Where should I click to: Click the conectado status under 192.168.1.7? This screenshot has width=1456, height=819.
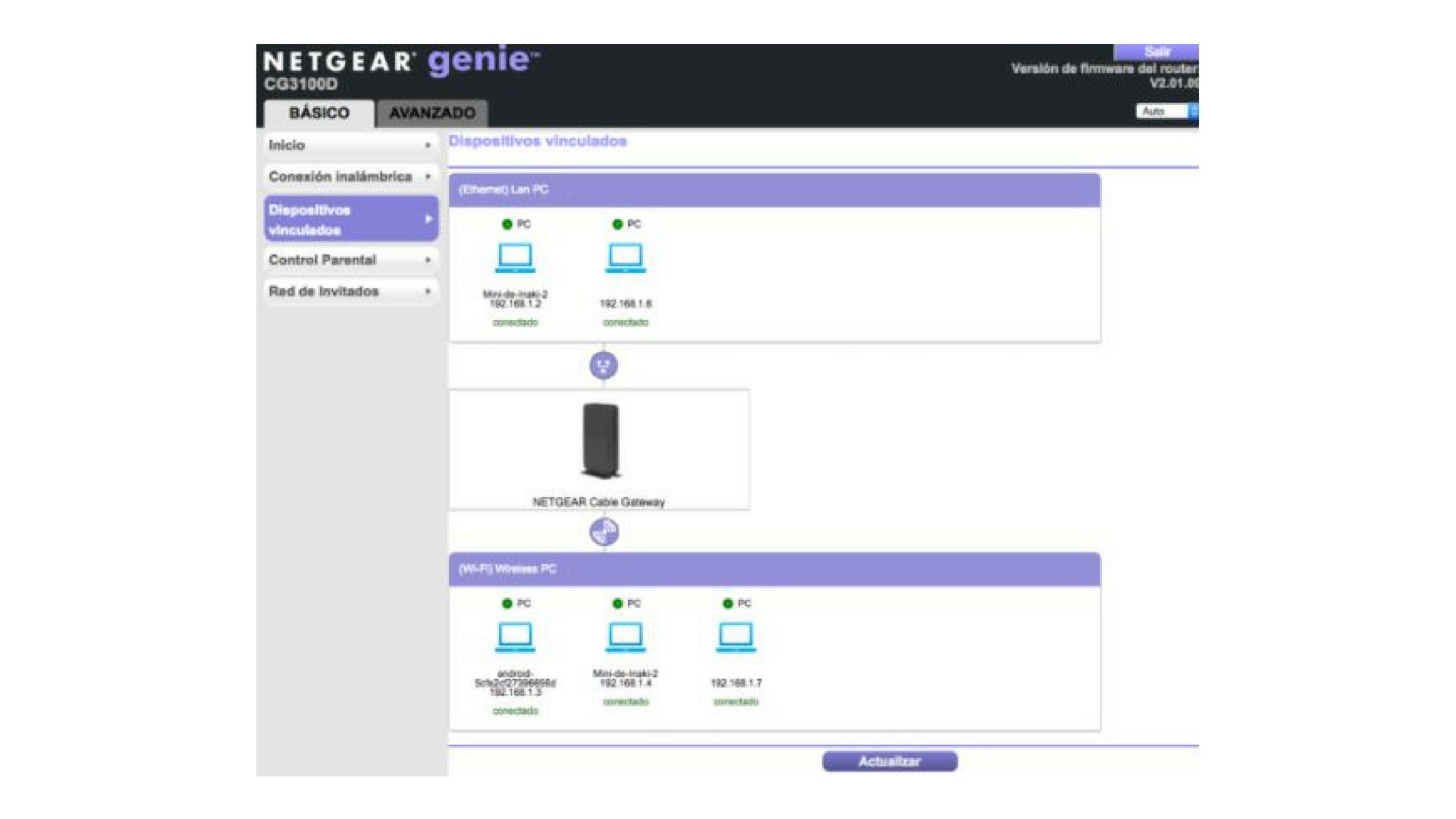click(x=736, y=701)
